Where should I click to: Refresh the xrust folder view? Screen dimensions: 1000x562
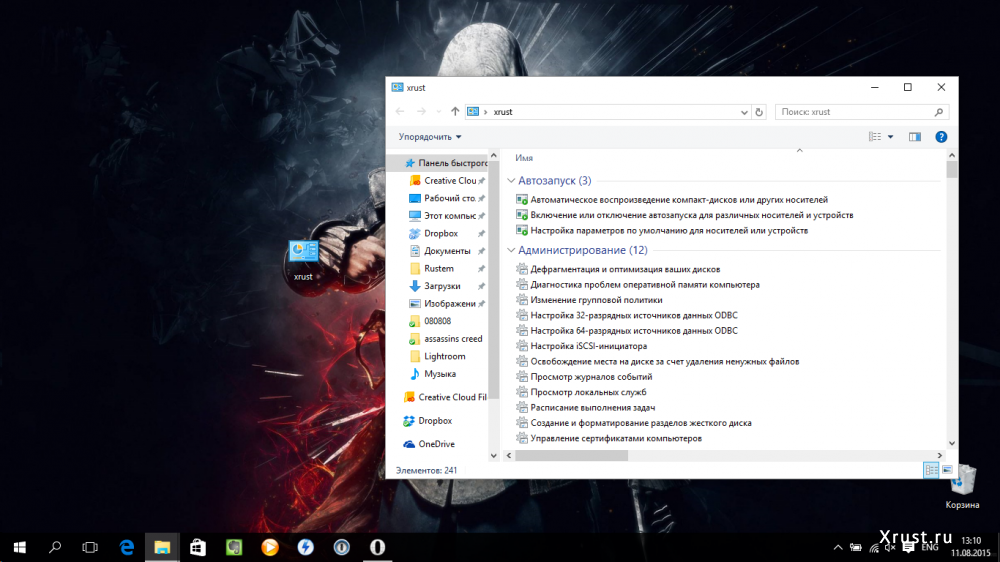[759, 112]
